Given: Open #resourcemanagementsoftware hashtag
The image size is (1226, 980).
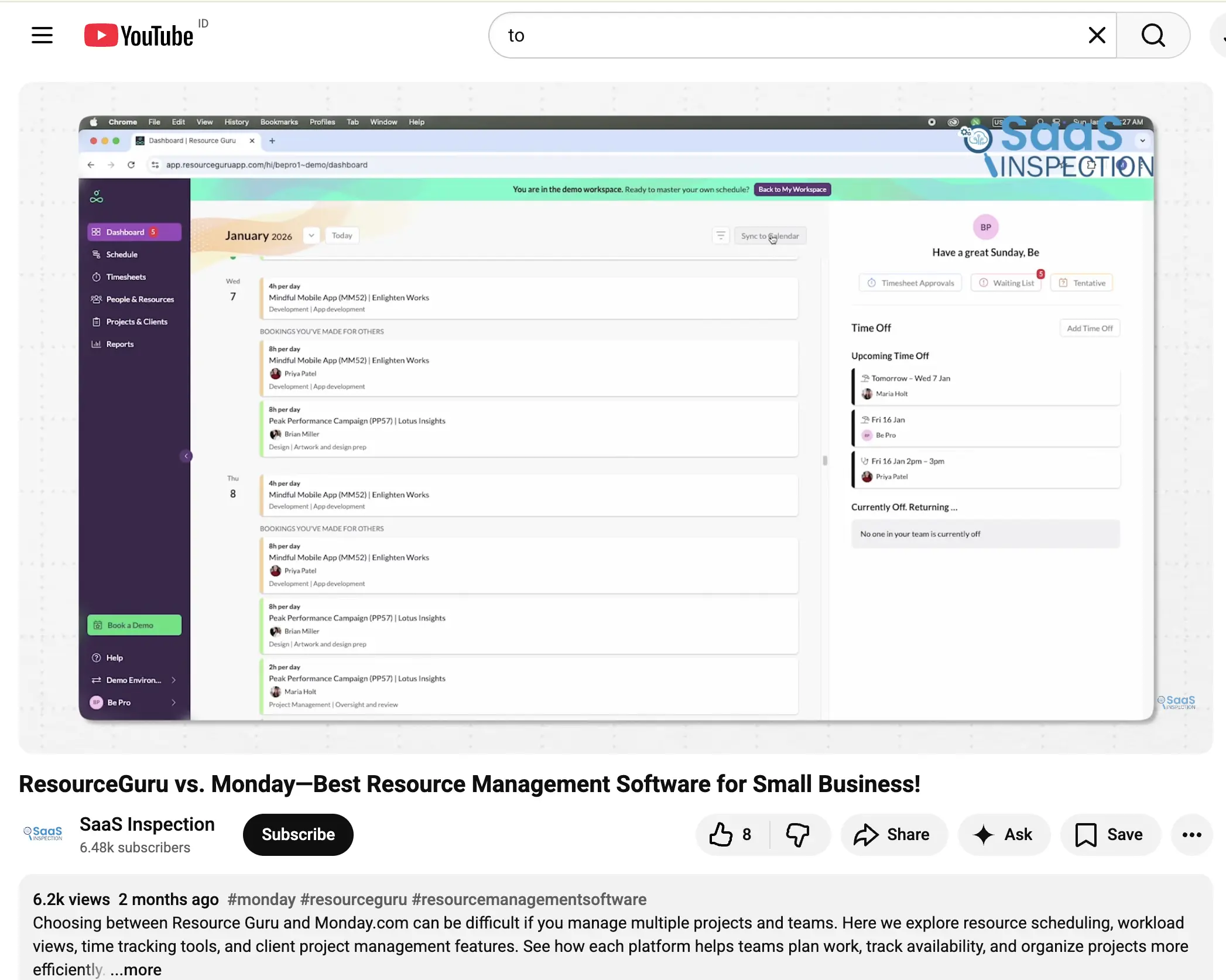Looking at the screenshot, I should [529, 899].
